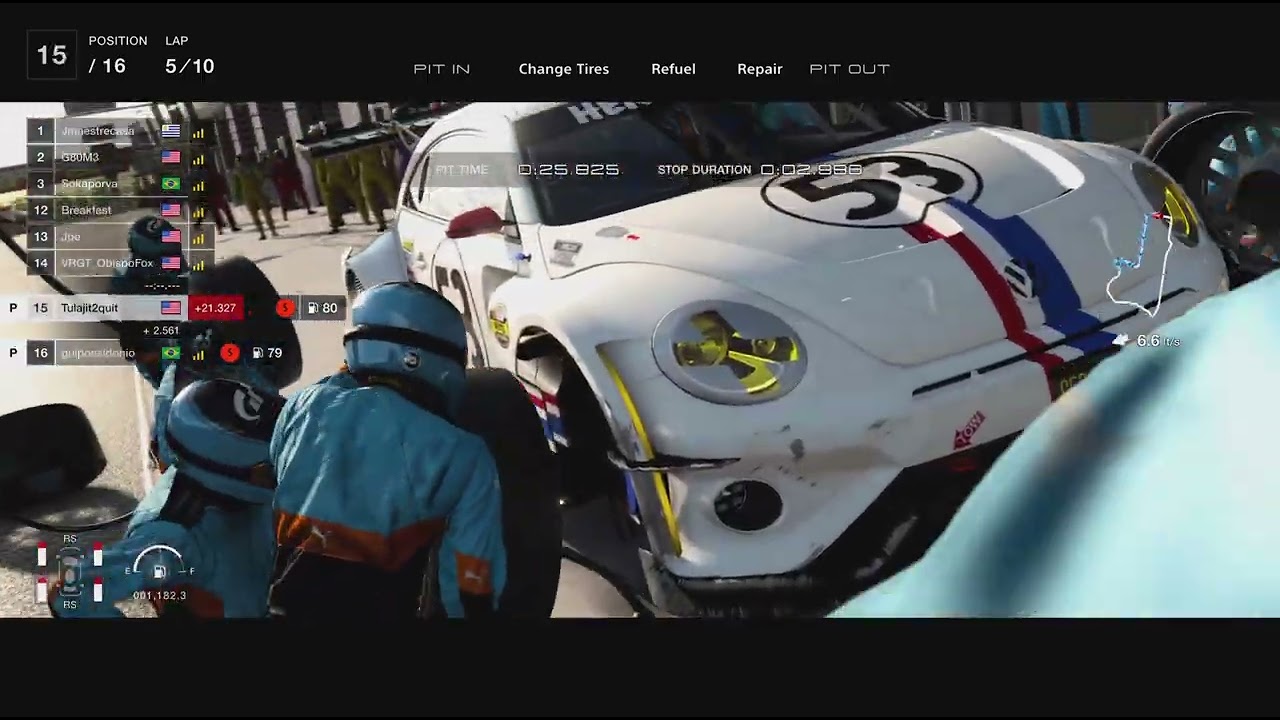1280x720 pixels.
Task: Click the rear-right tire wear indicator
Action: pos(98,591)
